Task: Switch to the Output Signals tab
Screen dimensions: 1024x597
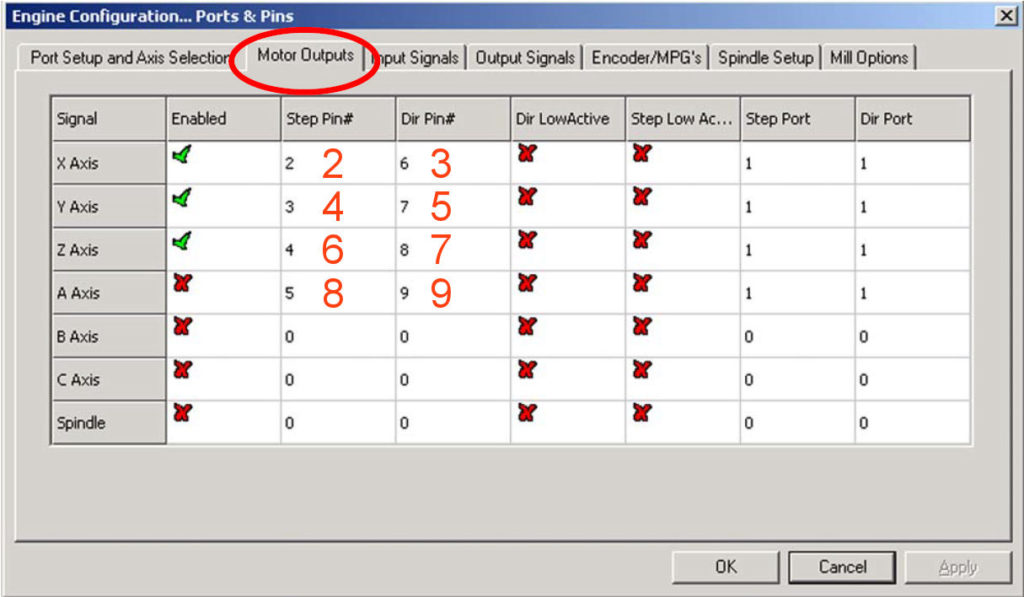Action: click(525, 57)
